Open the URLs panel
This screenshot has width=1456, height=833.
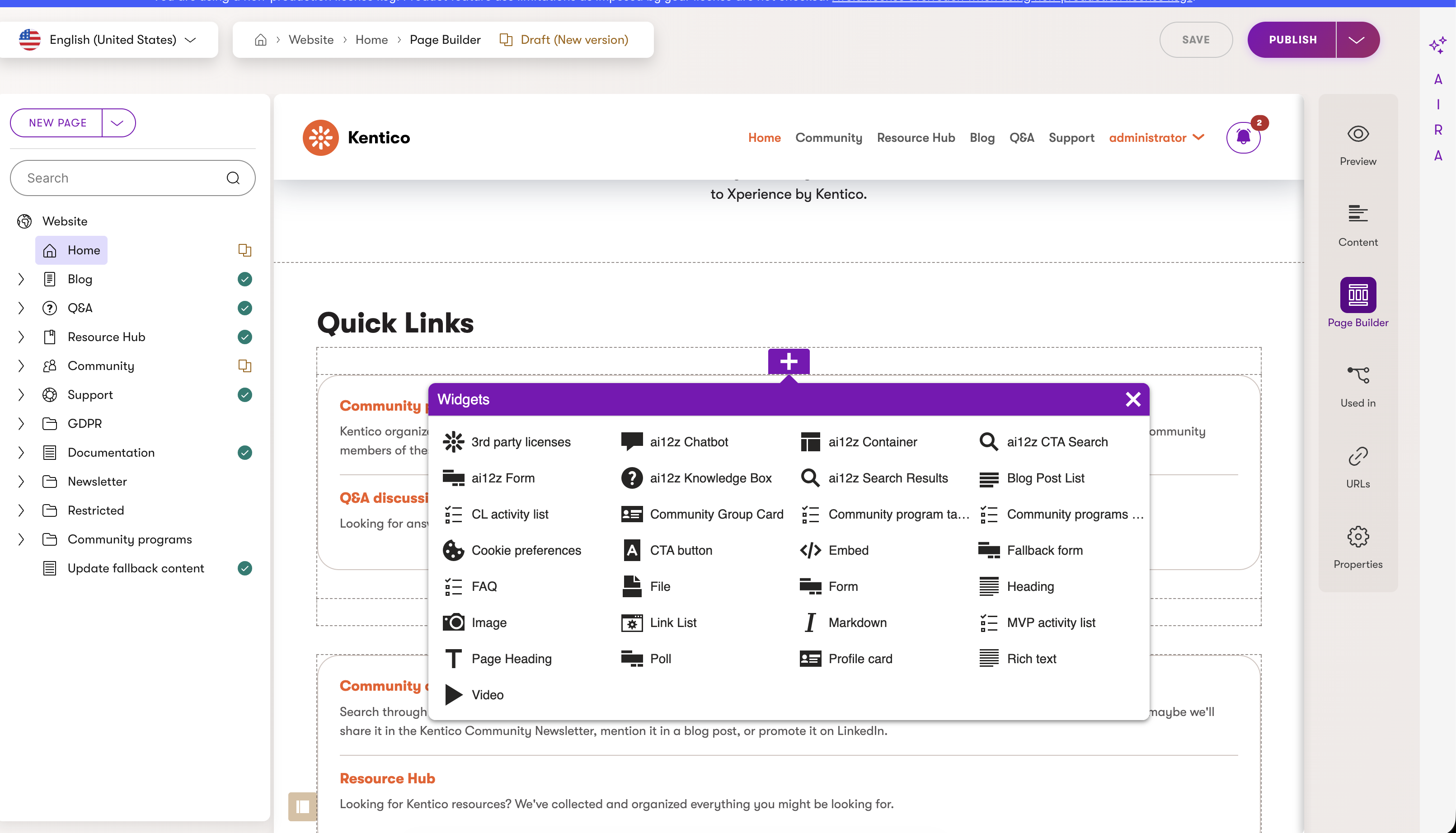point(1357,457)
